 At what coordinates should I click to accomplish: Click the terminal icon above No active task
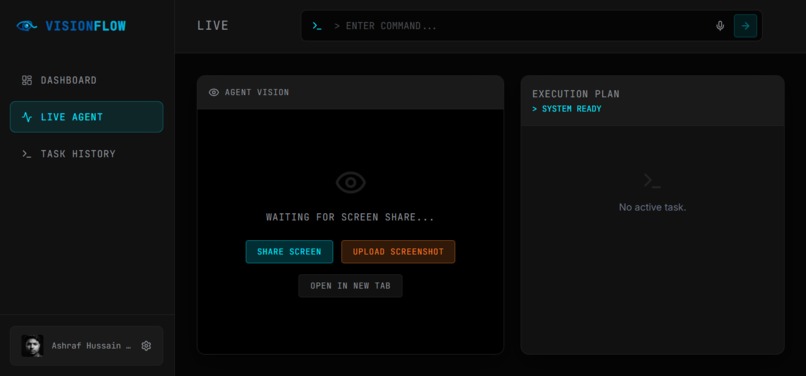[652, 181]
